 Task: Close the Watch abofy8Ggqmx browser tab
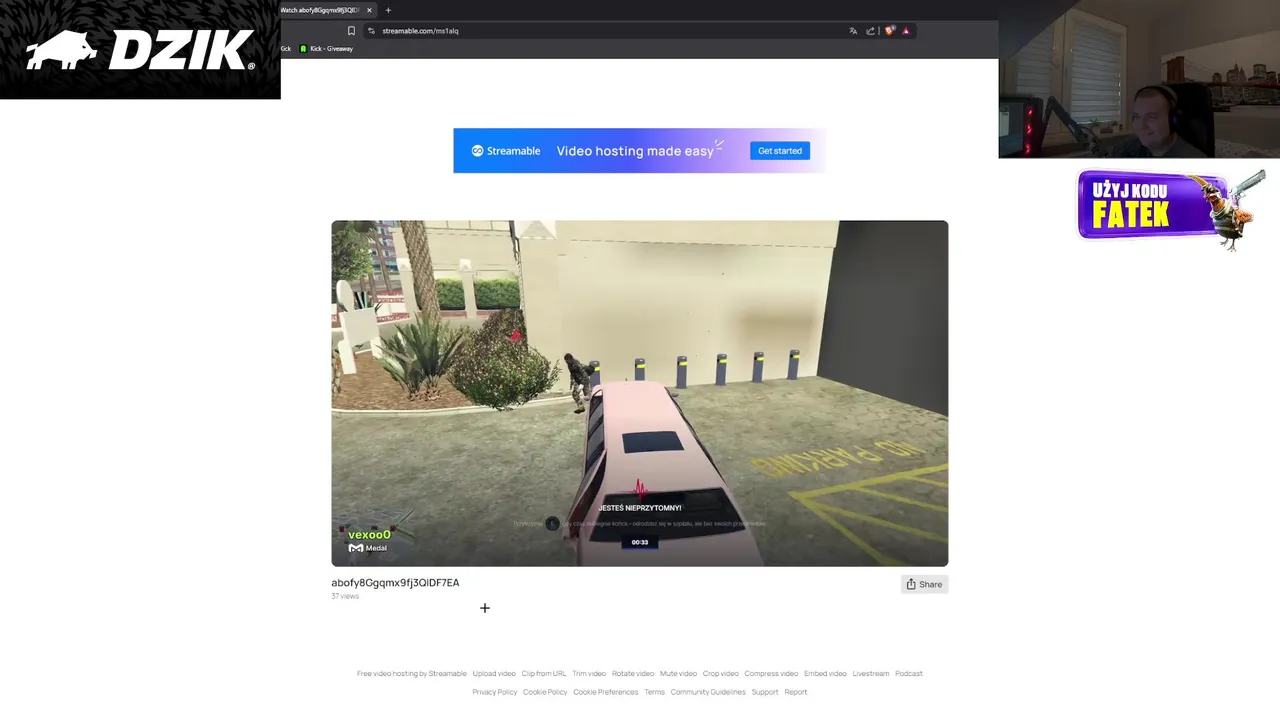(x=369, y=10)
